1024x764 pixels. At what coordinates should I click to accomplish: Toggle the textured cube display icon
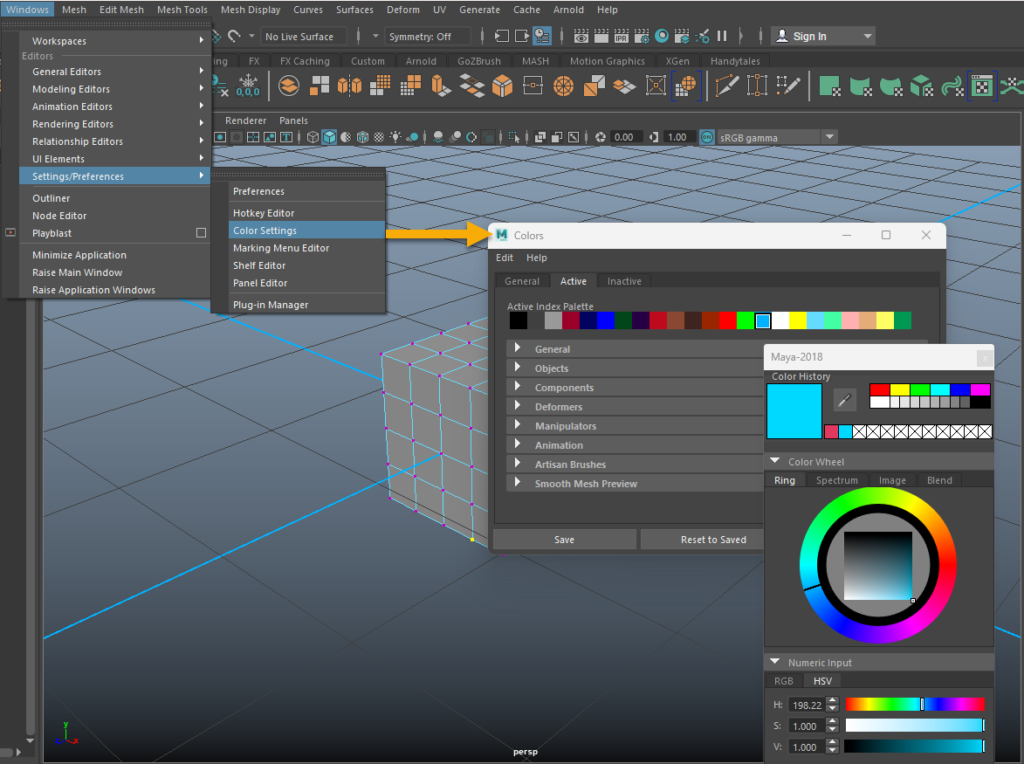tap(362, 137)
